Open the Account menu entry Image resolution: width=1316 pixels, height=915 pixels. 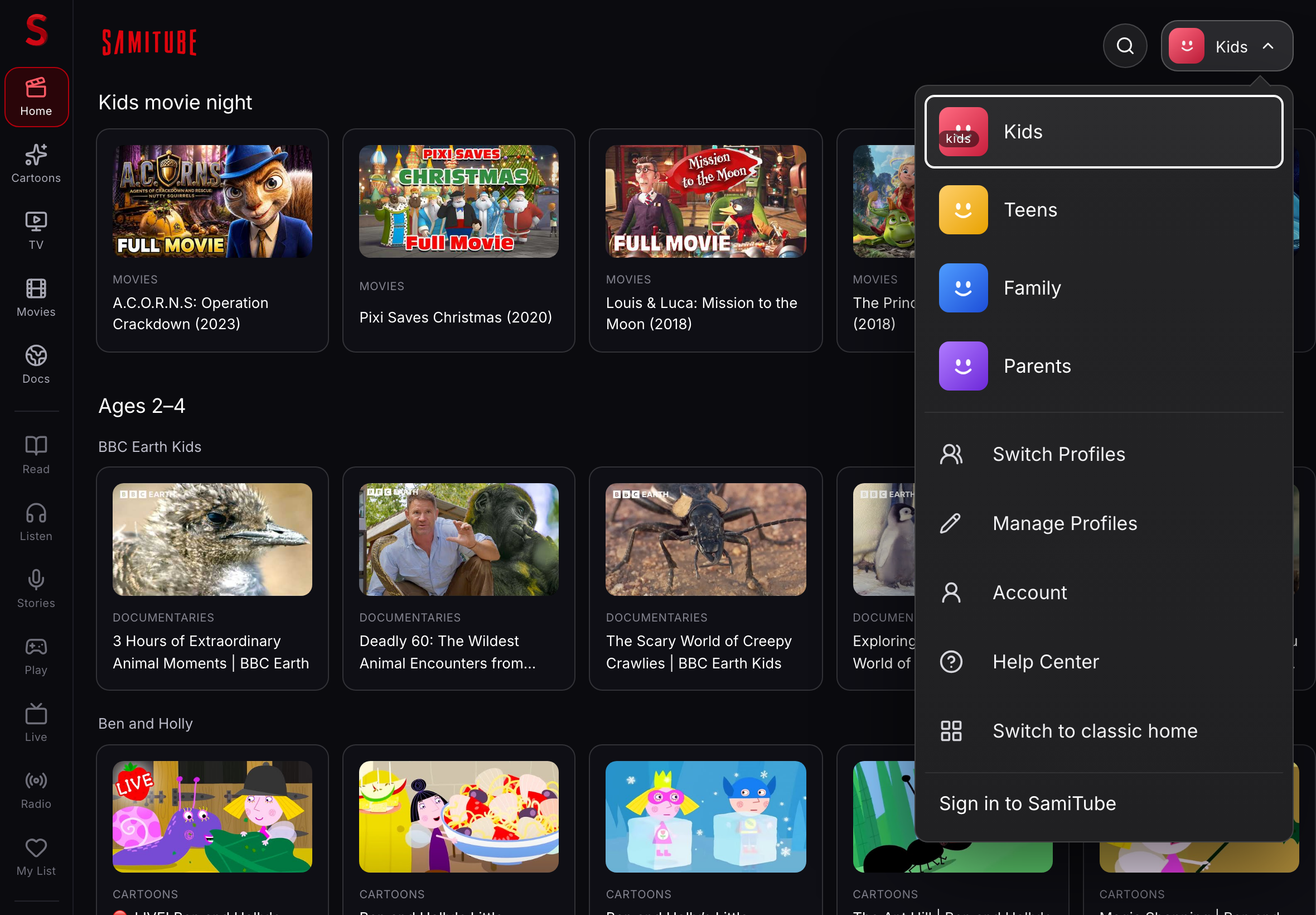coord(1104,592)
